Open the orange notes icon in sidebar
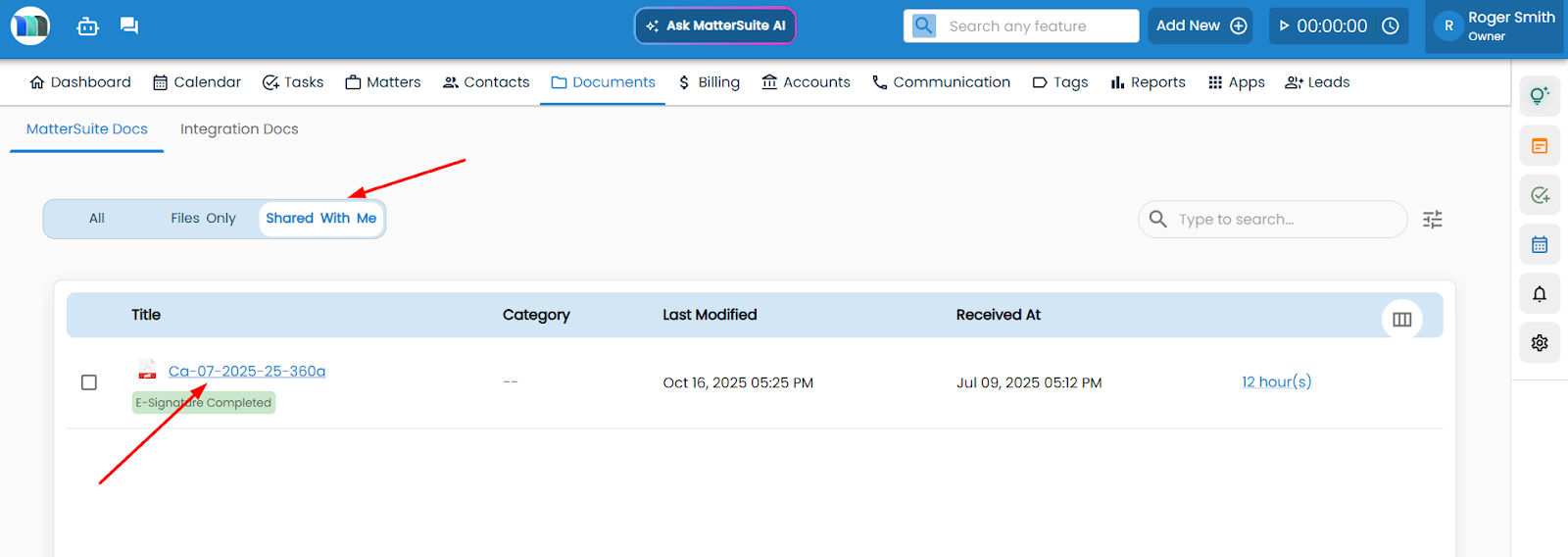 (x=1539, y=146)
